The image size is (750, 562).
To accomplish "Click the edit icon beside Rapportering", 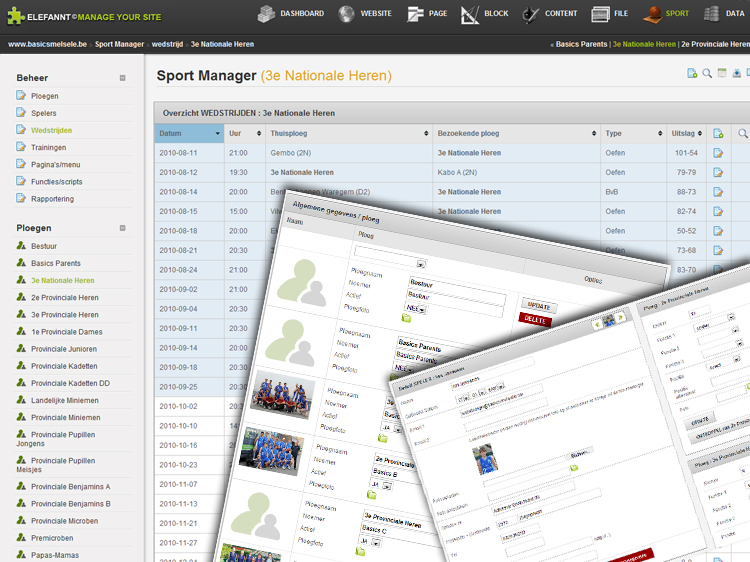I will click(21, 198).
